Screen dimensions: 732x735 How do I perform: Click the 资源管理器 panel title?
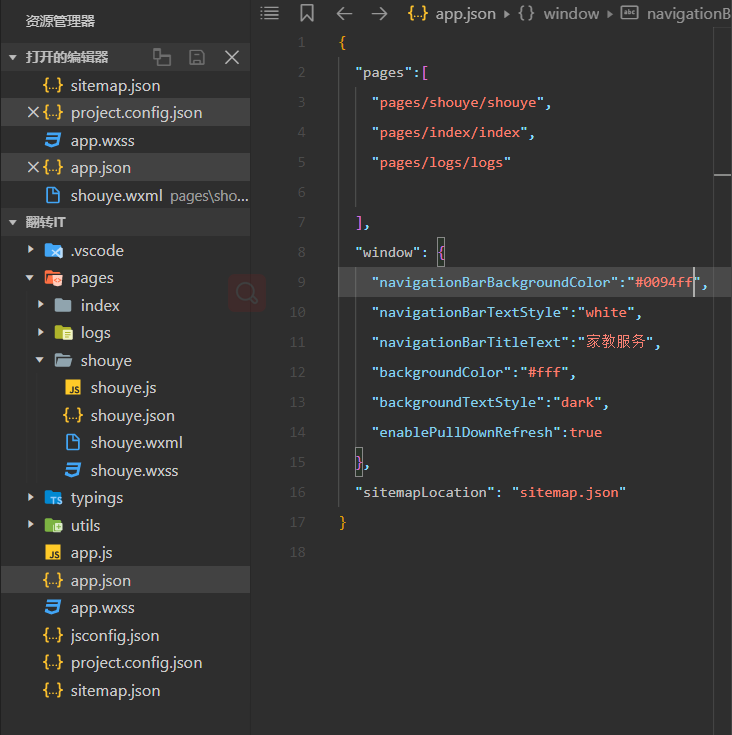tap(60, 21)
